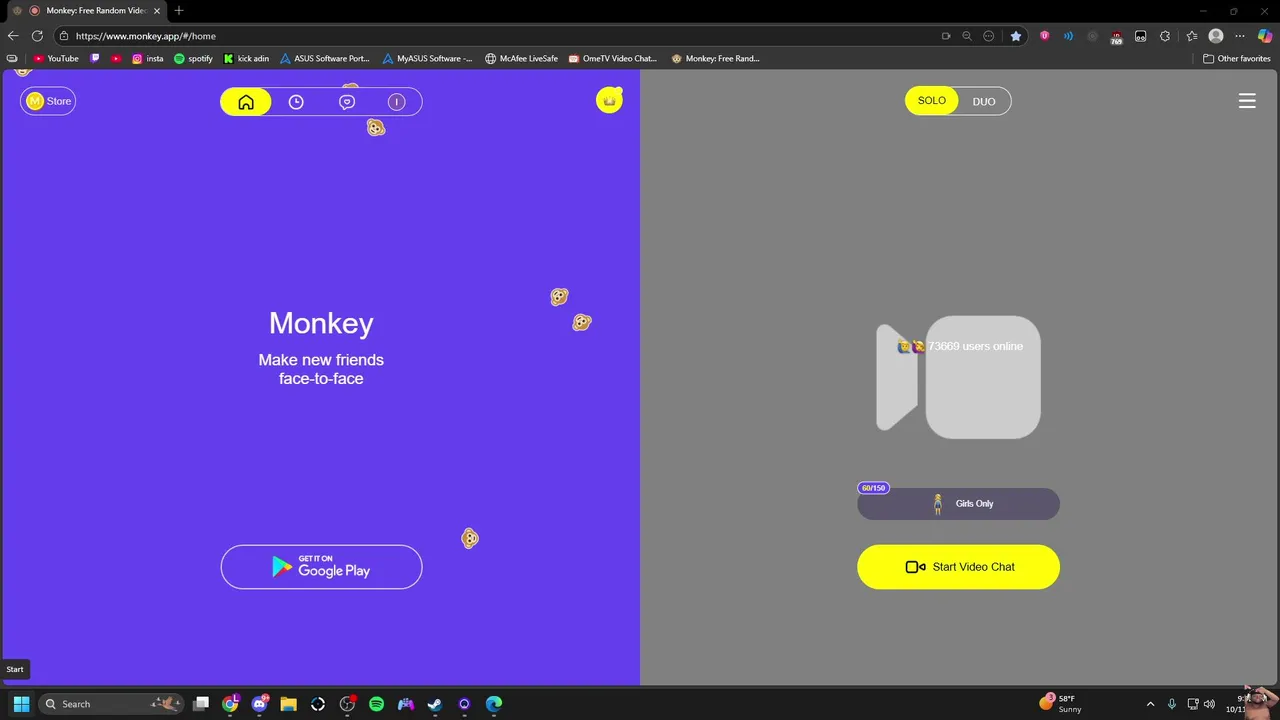This screenshot has height=720, width=1280.
Task: Expand Other favorites folder
Action: pyautogui.click(x=1236, y=59)
